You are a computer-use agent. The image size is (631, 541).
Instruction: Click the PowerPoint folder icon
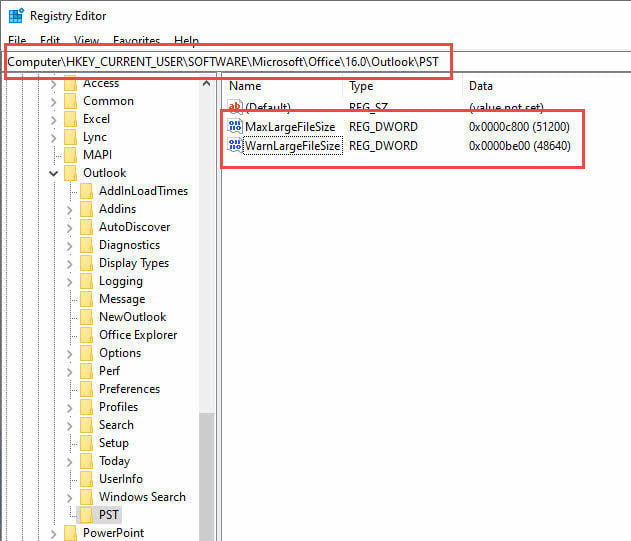(x=70, y=533)
